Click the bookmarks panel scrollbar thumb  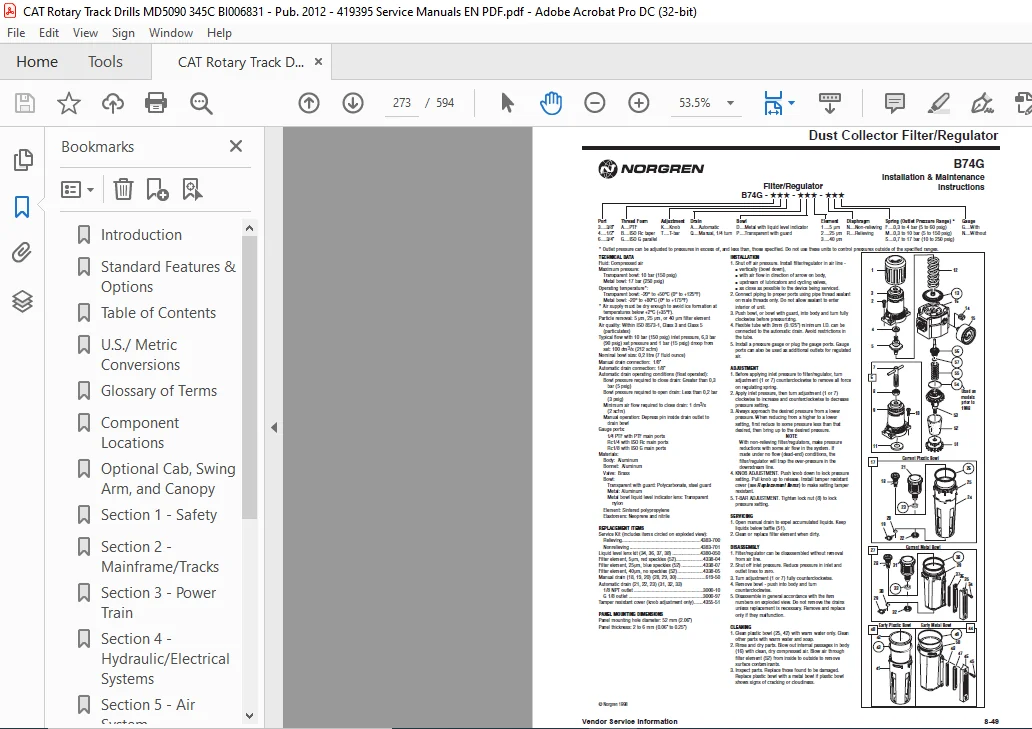249,378
